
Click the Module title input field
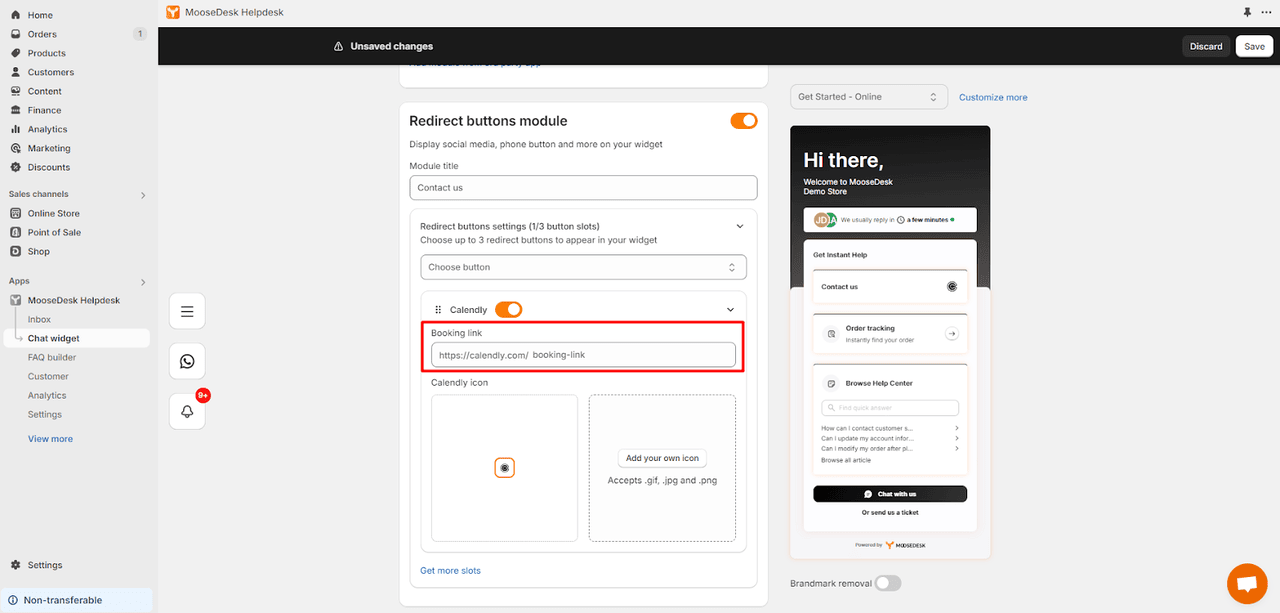tap(583, 187)
